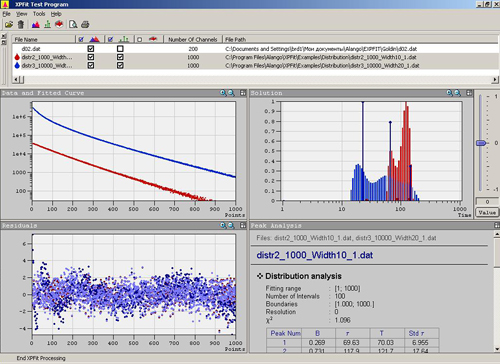Click the vertical slider thumb beside Solution plot
500x364 pixels.
481,143
